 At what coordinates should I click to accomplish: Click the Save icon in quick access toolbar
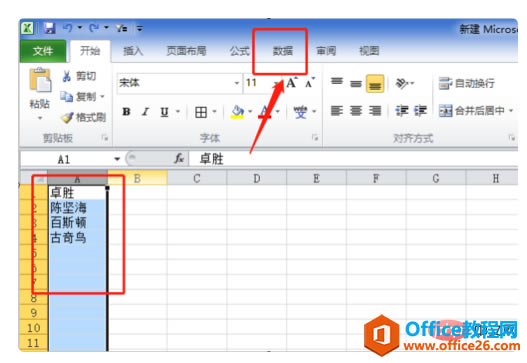[x=49, y=28]
